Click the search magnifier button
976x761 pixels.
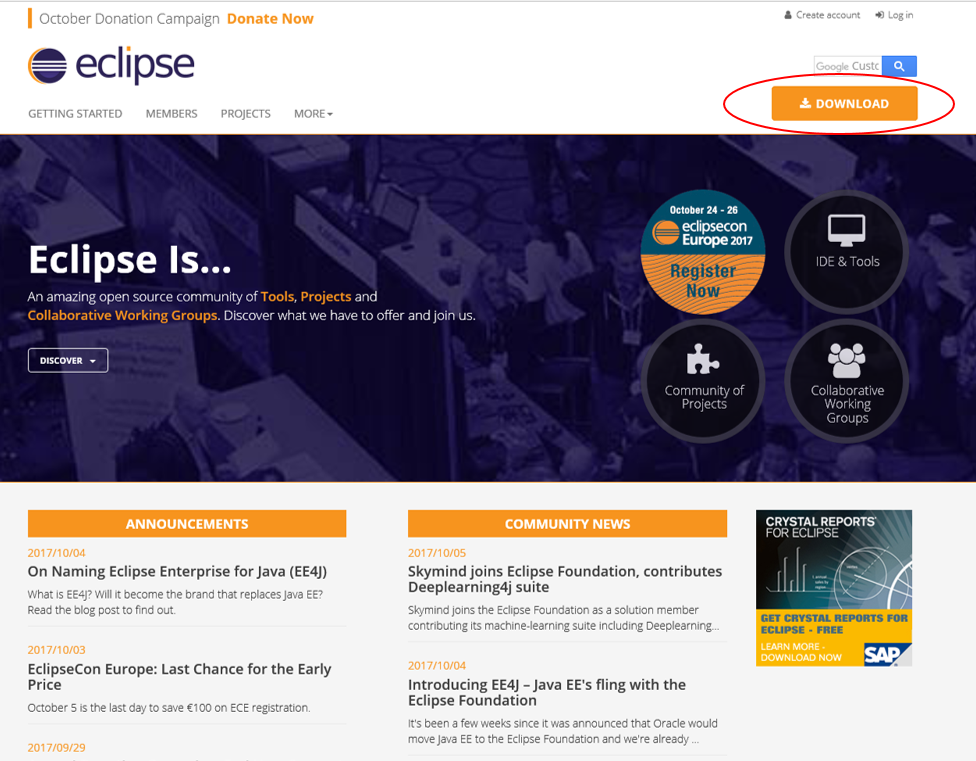(899, 66)
